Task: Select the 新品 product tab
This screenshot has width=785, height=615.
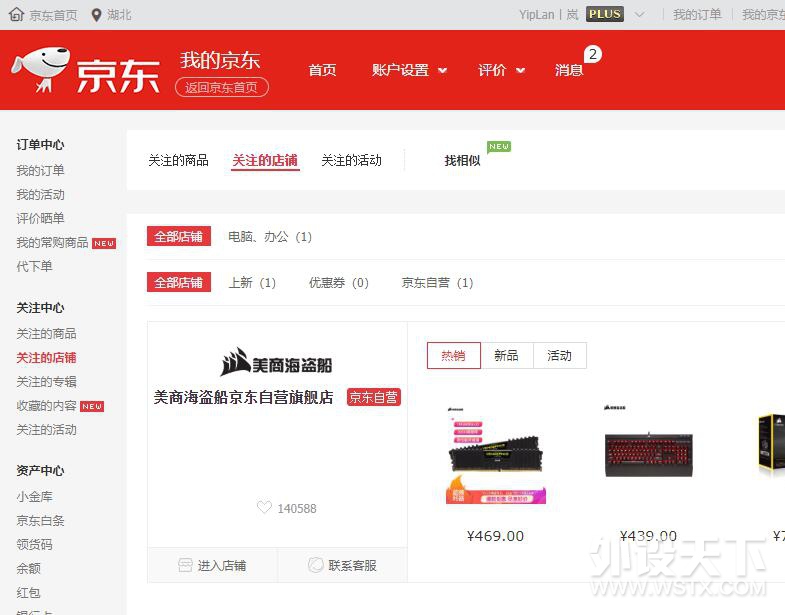Action: point(507,356)
